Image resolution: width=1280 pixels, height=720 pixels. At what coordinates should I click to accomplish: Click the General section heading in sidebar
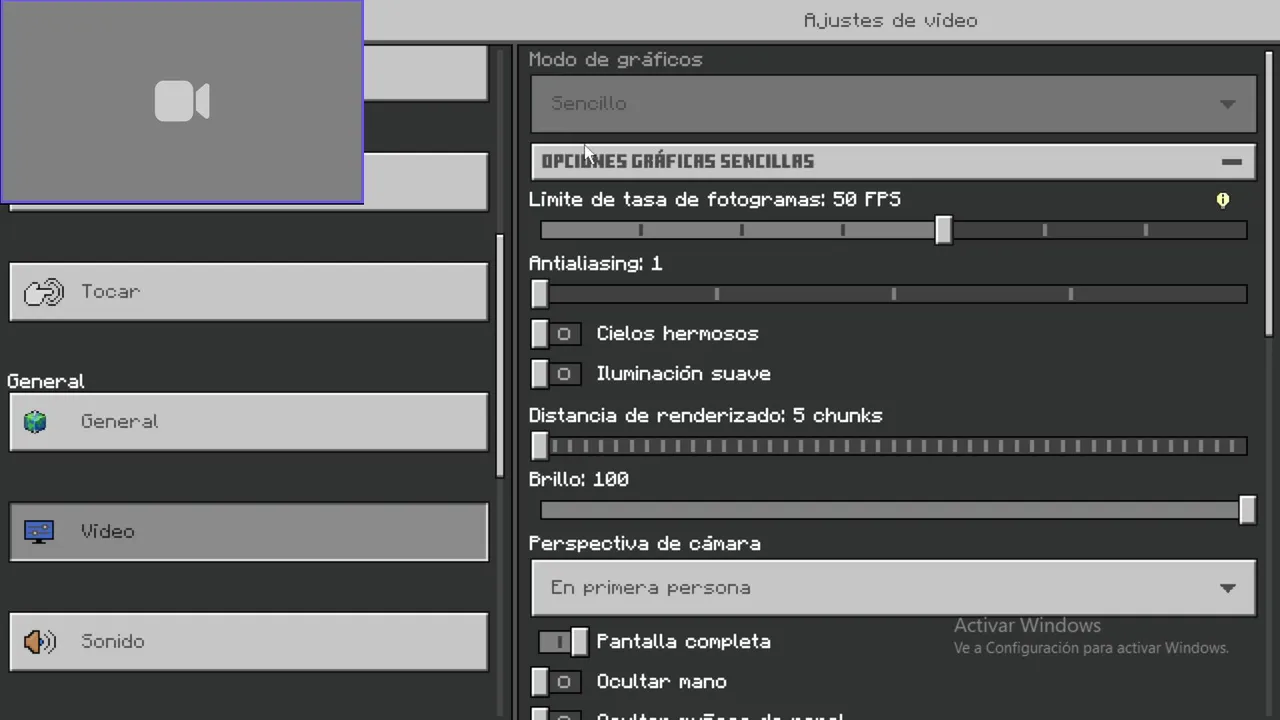point(46,381)
